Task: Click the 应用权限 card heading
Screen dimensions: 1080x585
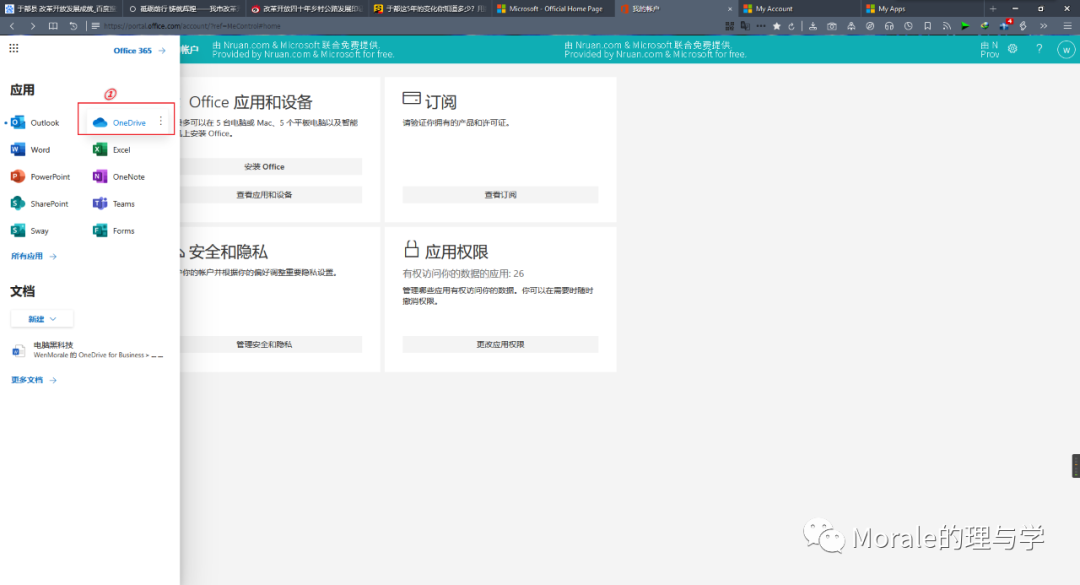Action: tap(456, 252)
